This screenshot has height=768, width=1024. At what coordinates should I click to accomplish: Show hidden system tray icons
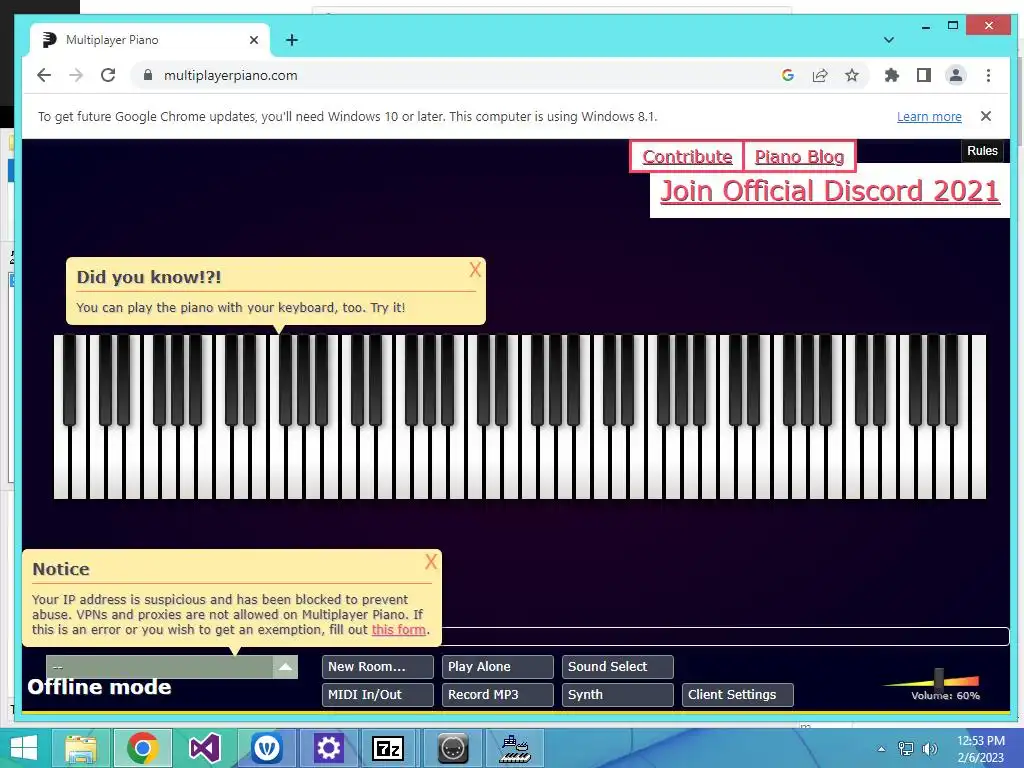pyautogui.click(x=882, y=749)
